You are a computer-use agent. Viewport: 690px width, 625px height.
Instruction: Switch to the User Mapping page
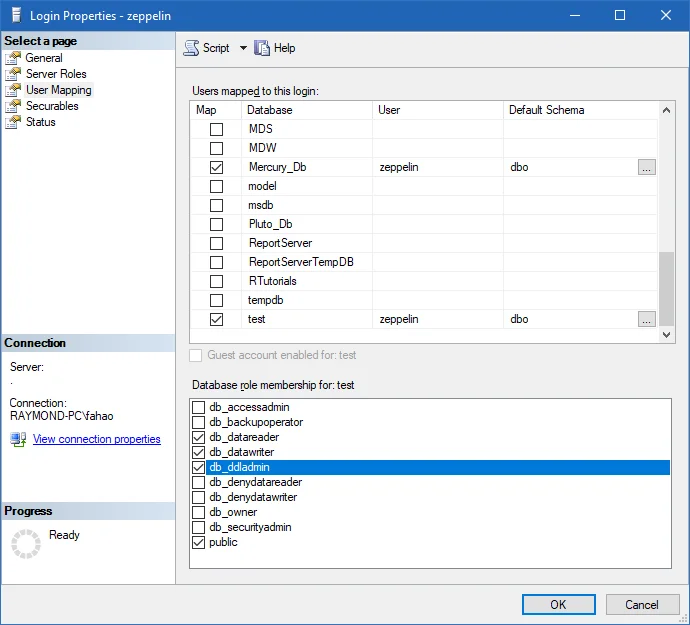(x=58, y=90)
